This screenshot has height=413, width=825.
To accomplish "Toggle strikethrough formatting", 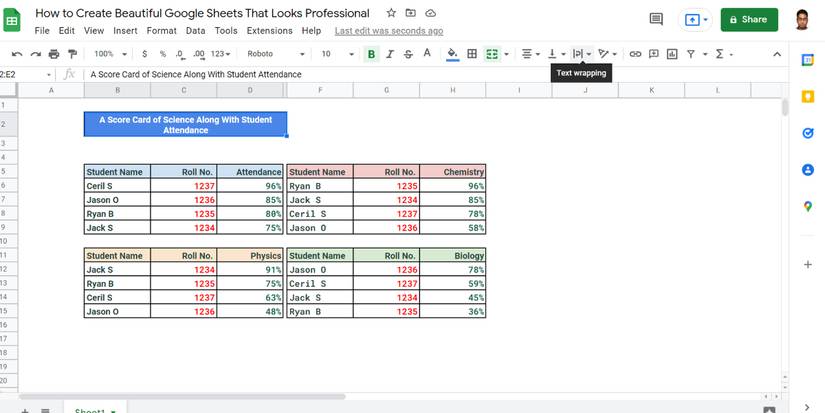I will click(x=408, y=54).
